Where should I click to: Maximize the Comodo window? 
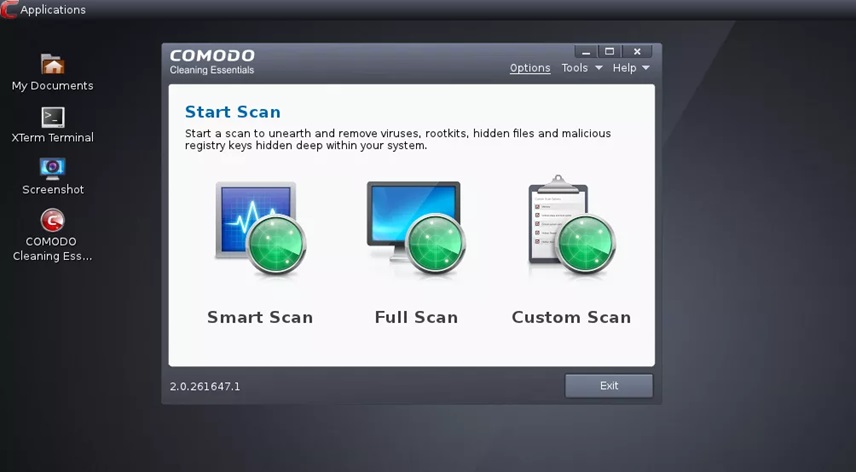click(x=610, y=52)
